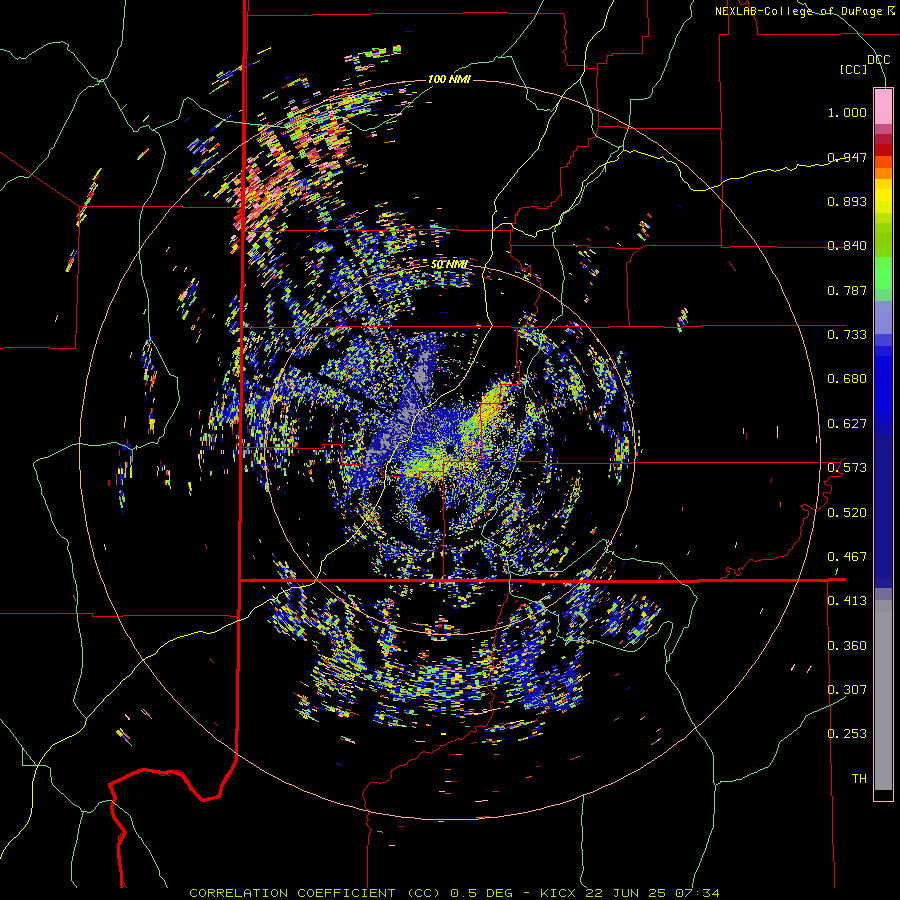
Task: Click the 50 NMI range ring label
Action: [449, 264]
